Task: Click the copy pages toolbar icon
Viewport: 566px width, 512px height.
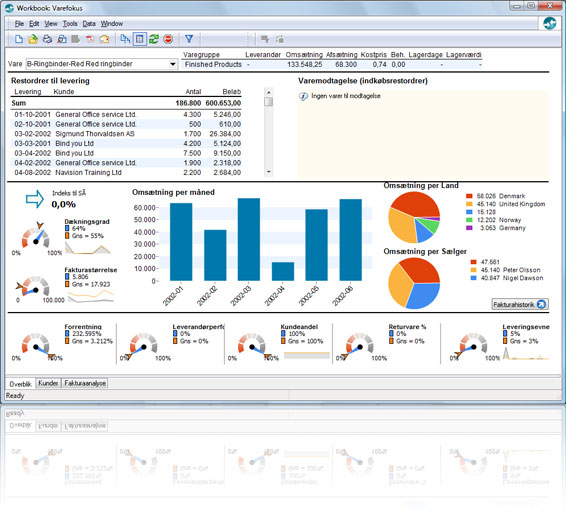Action: click(125, 39)
